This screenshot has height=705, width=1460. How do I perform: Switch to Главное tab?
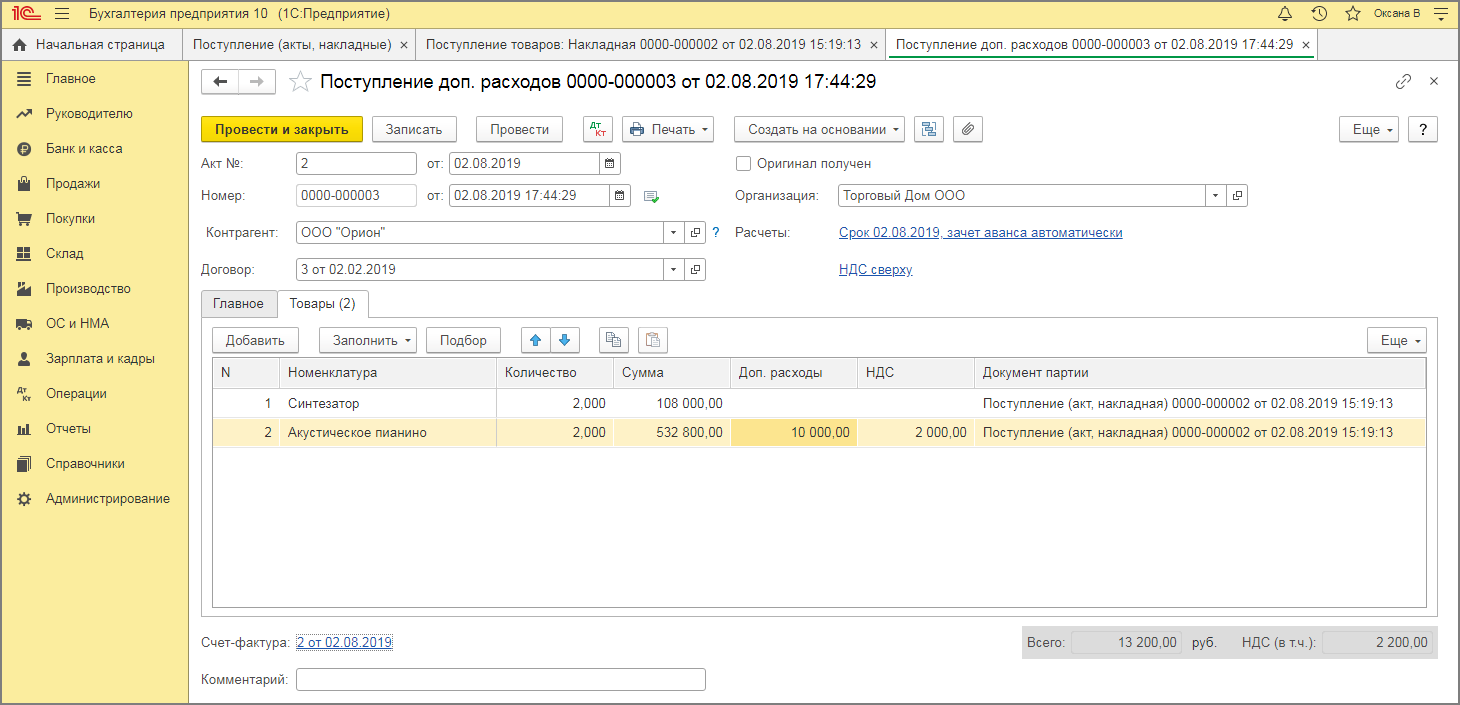point(238,303)
